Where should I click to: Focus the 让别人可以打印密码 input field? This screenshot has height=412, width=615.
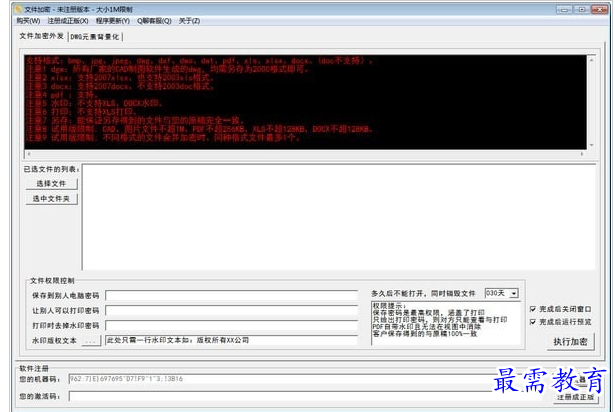pos(231,310)
